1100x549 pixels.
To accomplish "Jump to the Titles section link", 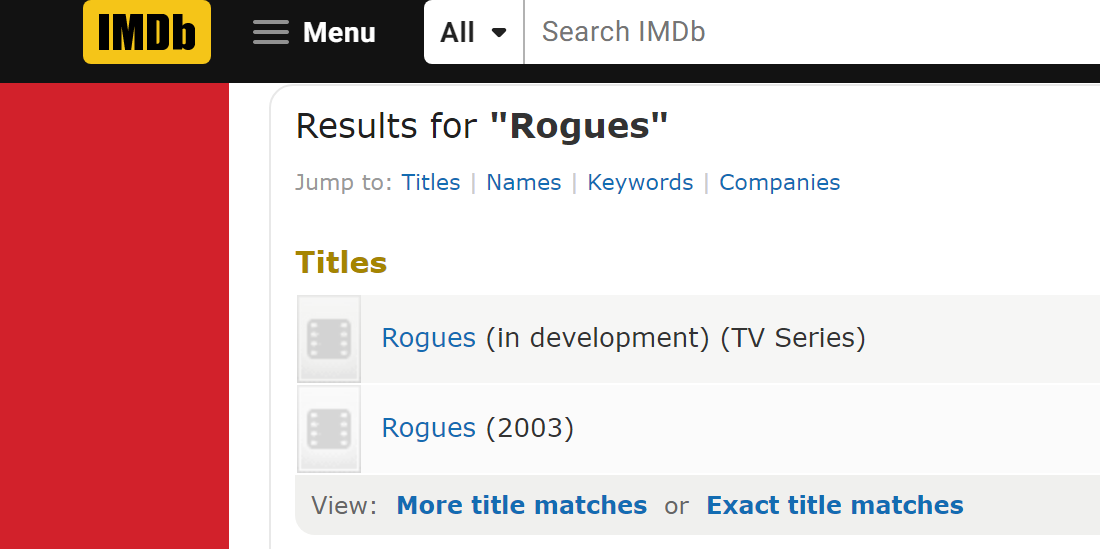I will pyautogui.click(x=431, y=182).
